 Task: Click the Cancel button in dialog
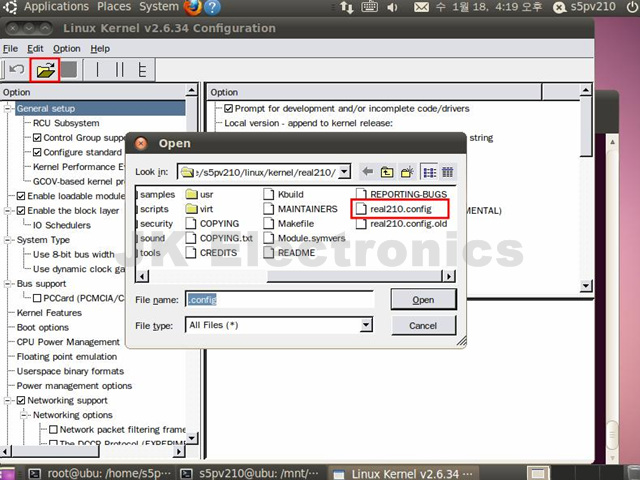[423, 326]
